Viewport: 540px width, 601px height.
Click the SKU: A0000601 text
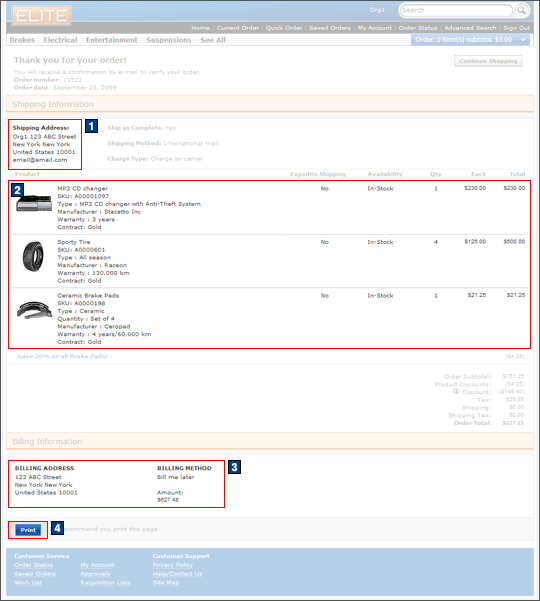[81, 250]
